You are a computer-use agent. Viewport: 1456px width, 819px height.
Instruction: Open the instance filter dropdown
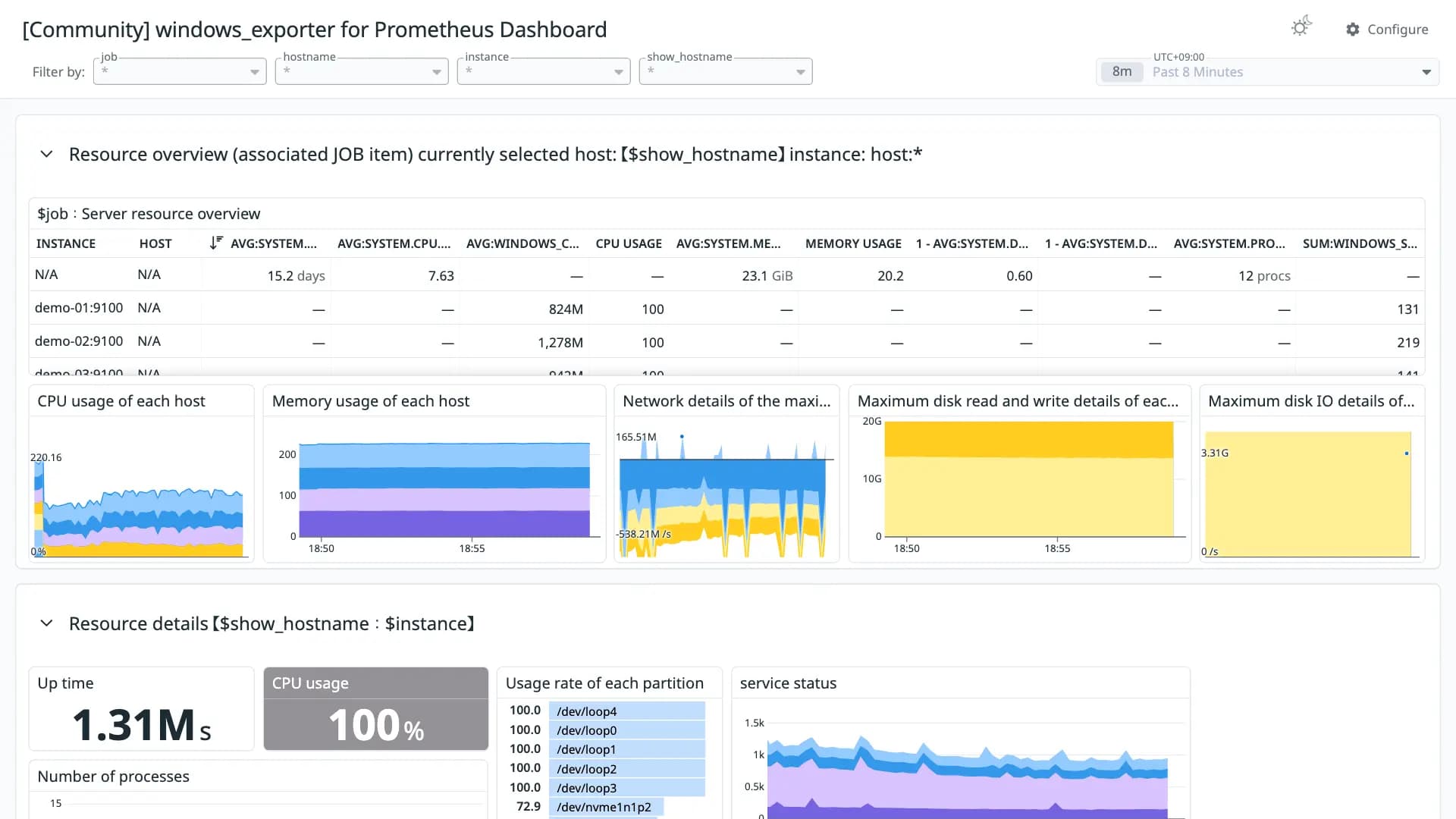tap(544, 71)
